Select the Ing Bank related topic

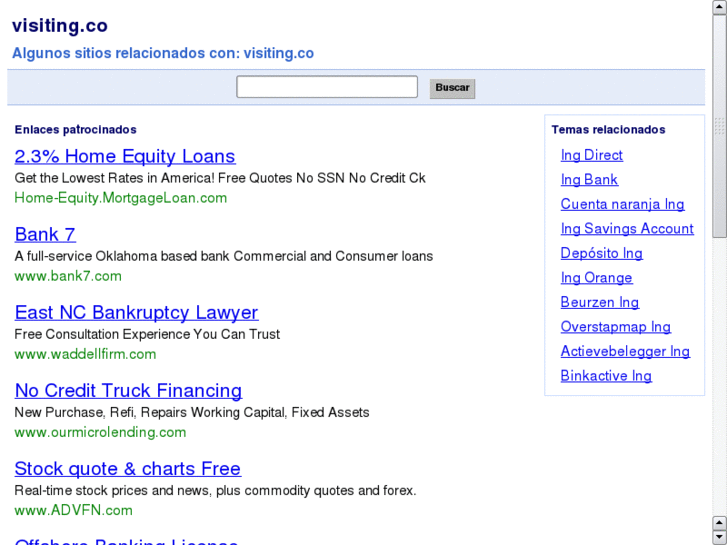tap(589, 180)
